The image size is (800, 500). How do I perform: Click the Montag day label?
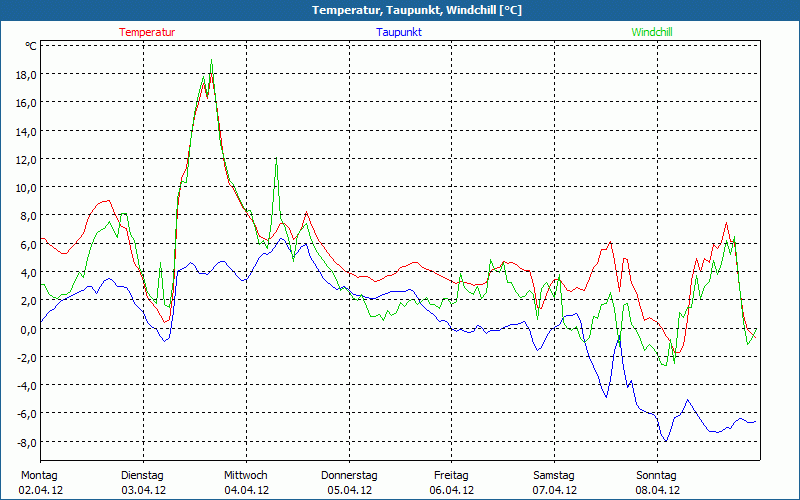pyautogui.click(x=39, y=476)
